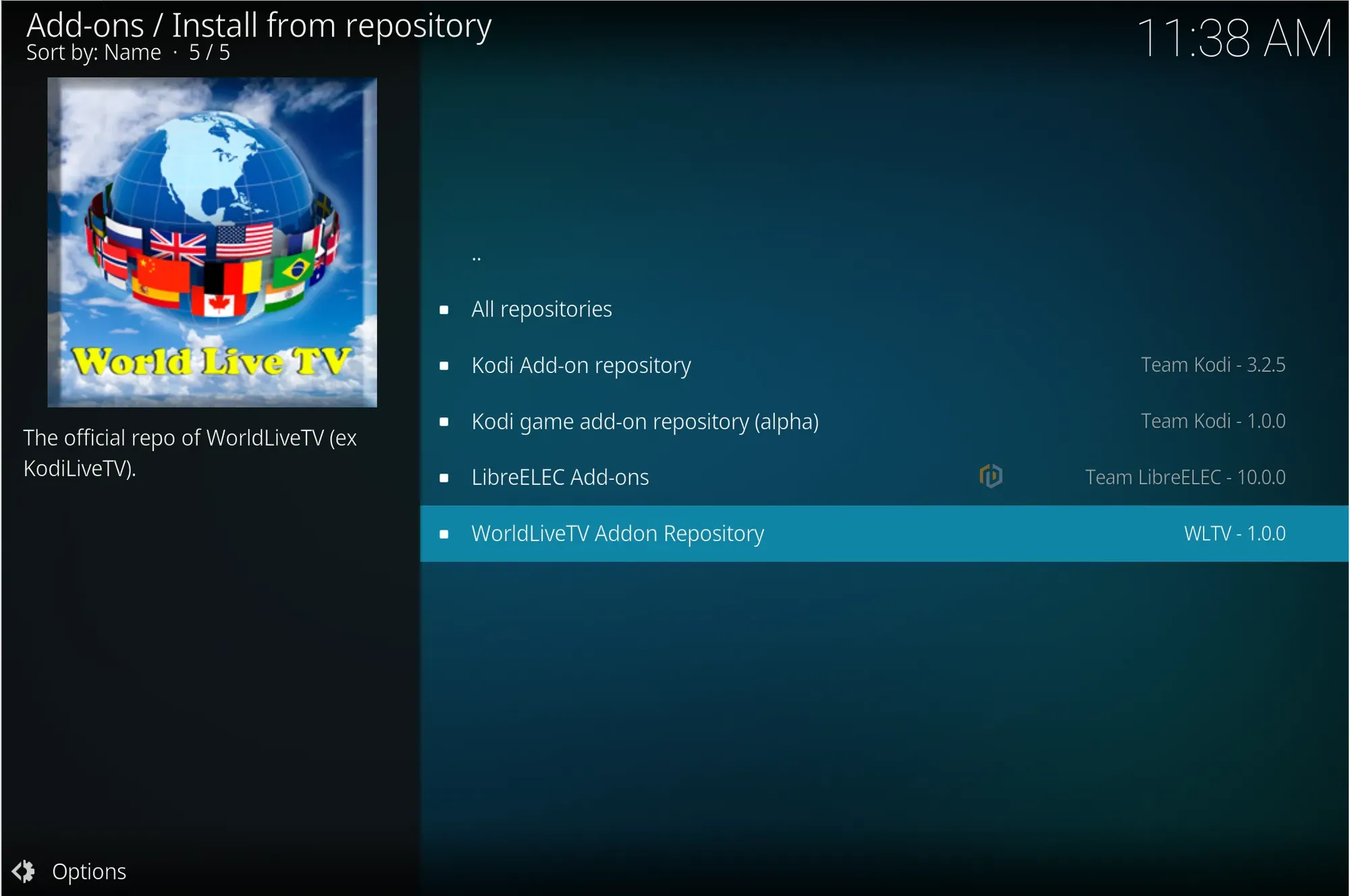Open Kodi Add-on repository
1350x896 pixels.
point(884,365)
